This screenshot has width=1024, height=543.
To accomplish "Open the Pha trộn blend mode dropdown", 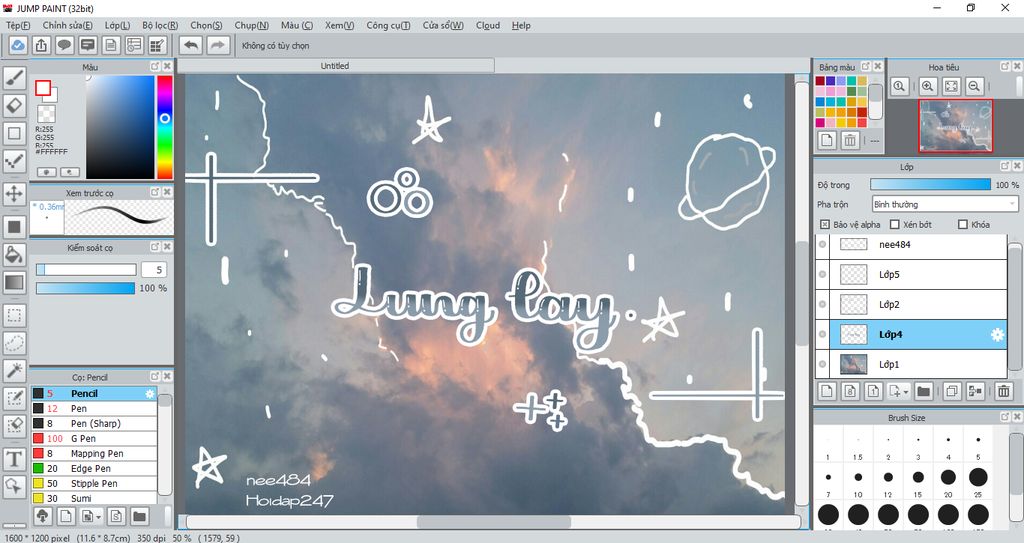I will 945,205.
